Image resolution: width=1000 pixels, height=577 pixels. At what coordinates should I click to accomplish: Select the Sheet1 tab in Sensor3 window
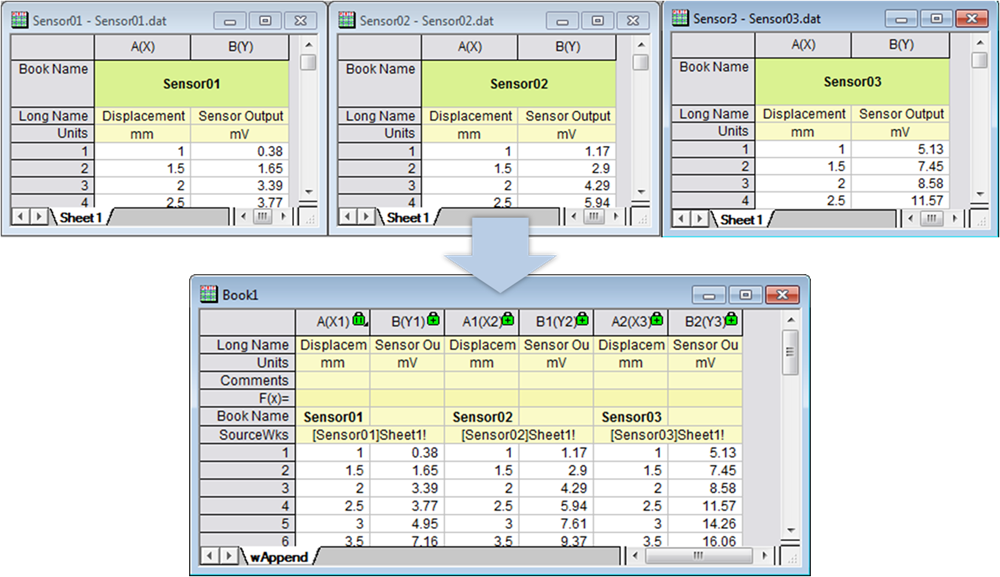coord(742,219)
